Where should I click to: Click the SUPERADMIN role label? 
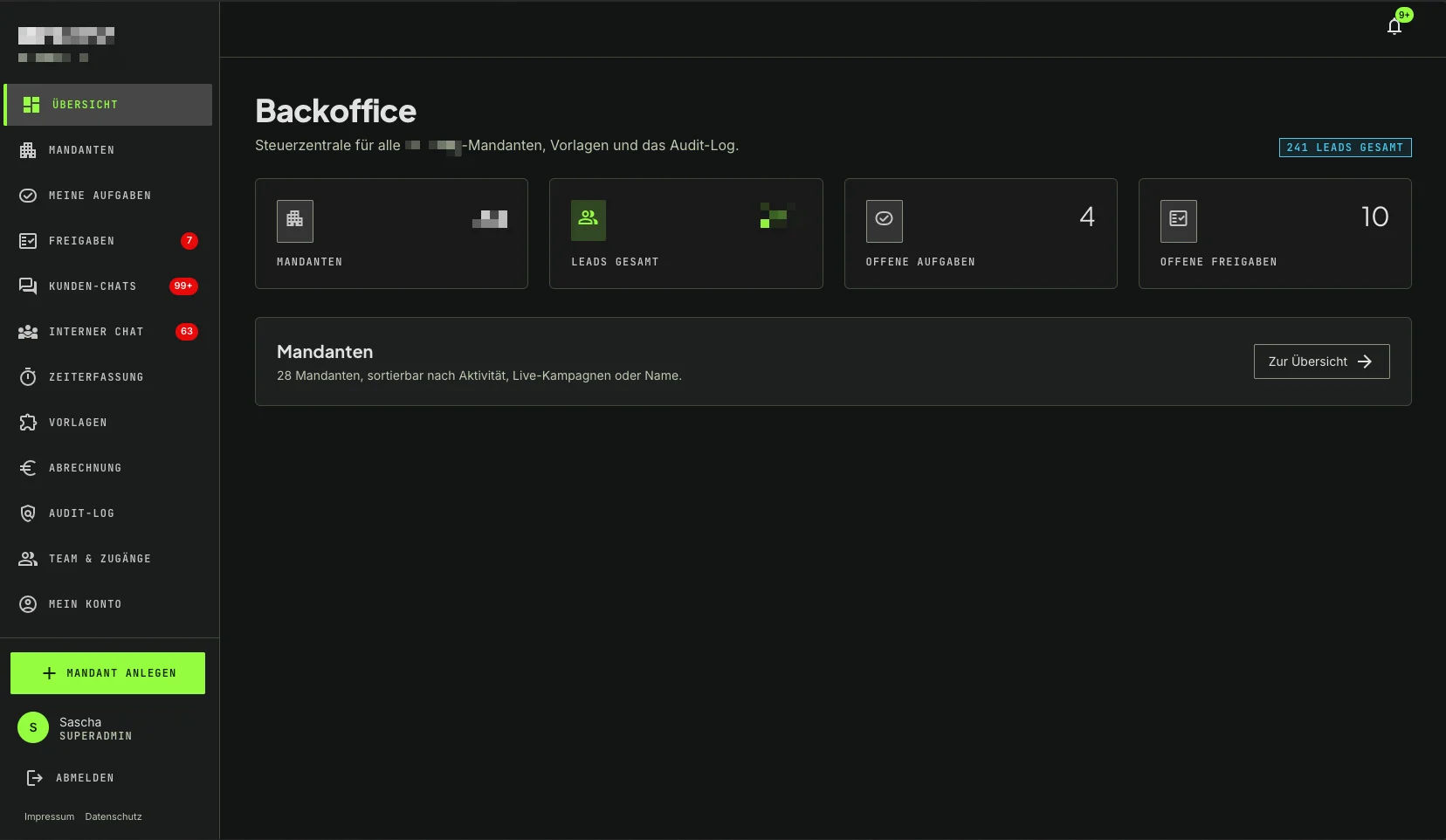coord(96,736)
